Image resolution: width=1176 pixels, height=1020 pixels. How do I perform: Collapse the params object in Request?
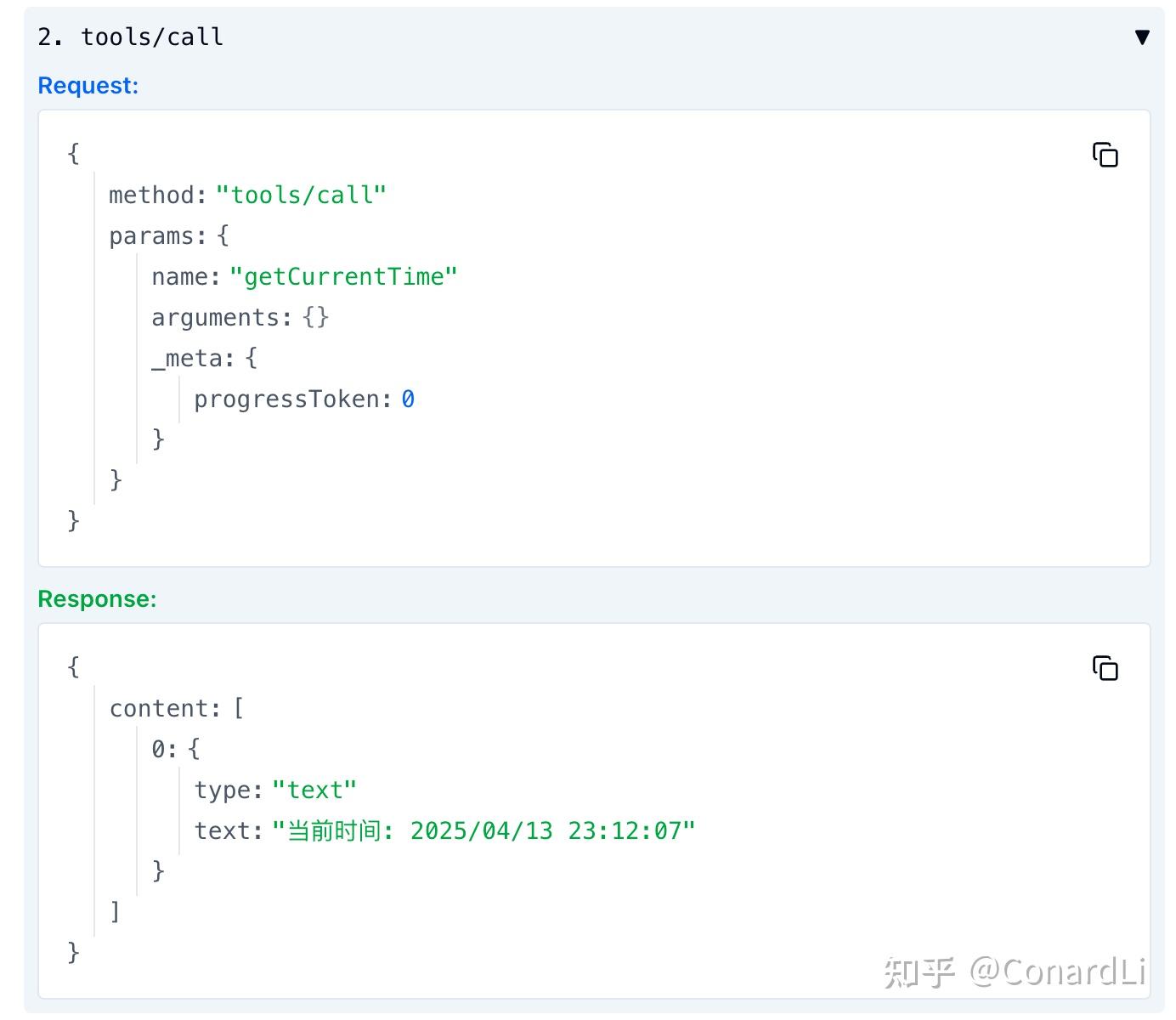click(x=152, y=235)
